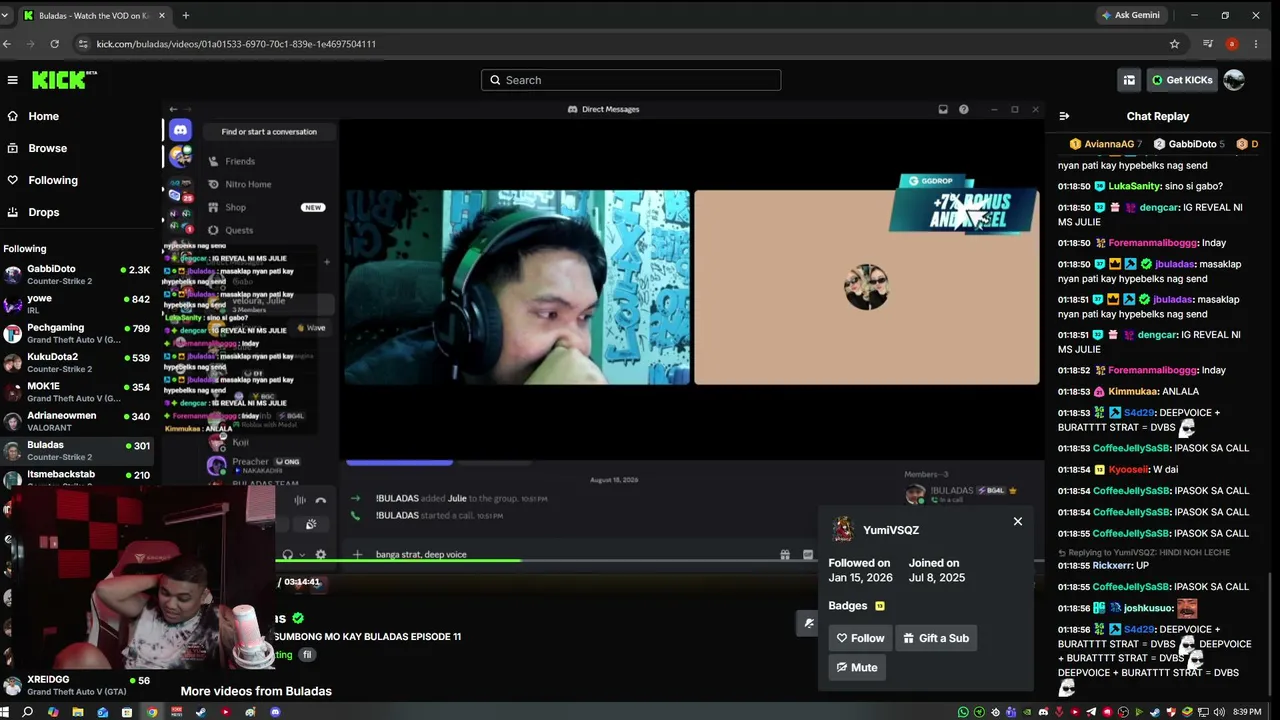Open Chrome three-dot menu
The width and height of the screenshot is (1280, 720).
(1256, 44)
